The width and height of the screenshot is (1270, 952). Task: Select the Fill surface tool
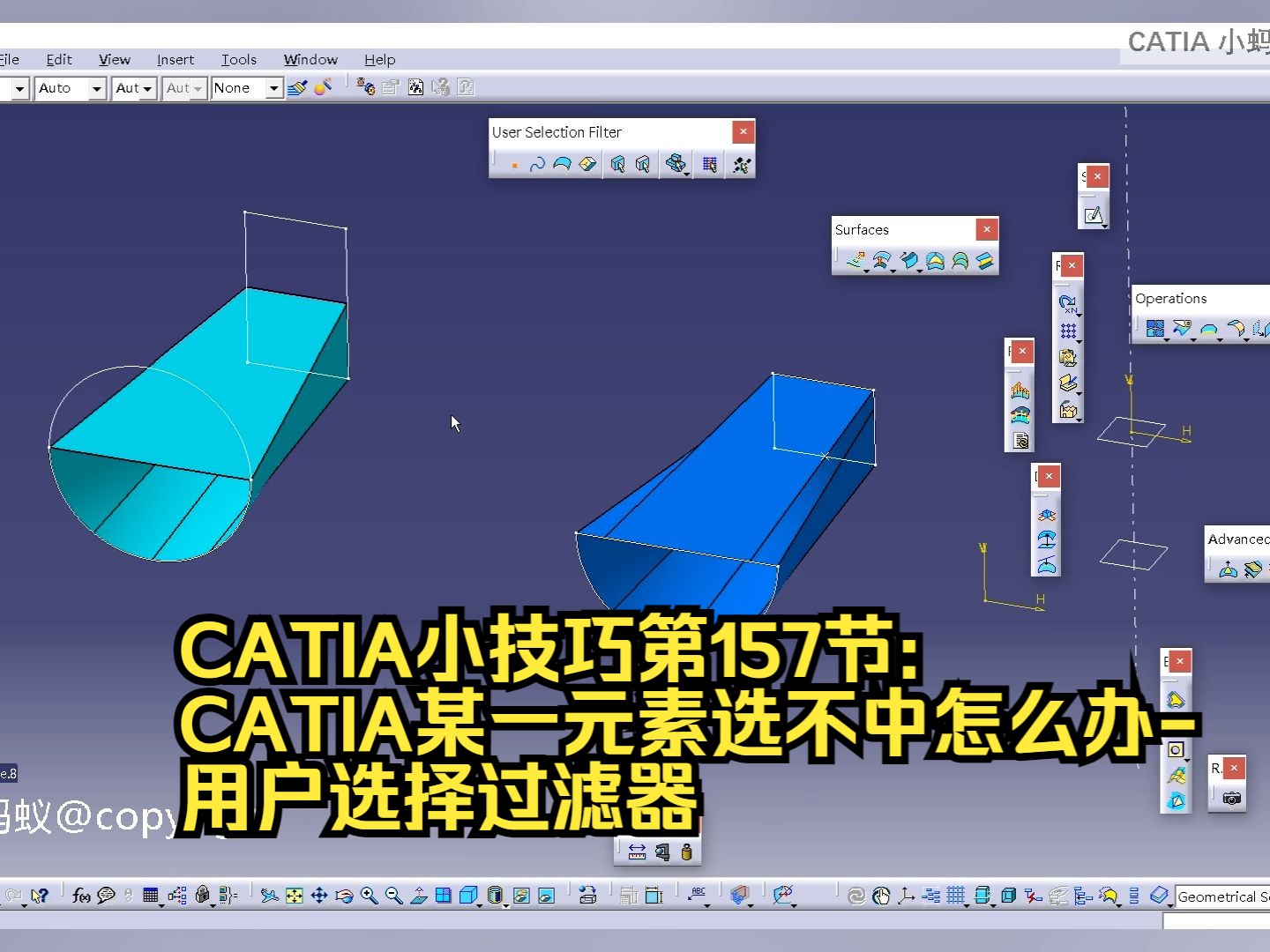[x=935, y=260]
